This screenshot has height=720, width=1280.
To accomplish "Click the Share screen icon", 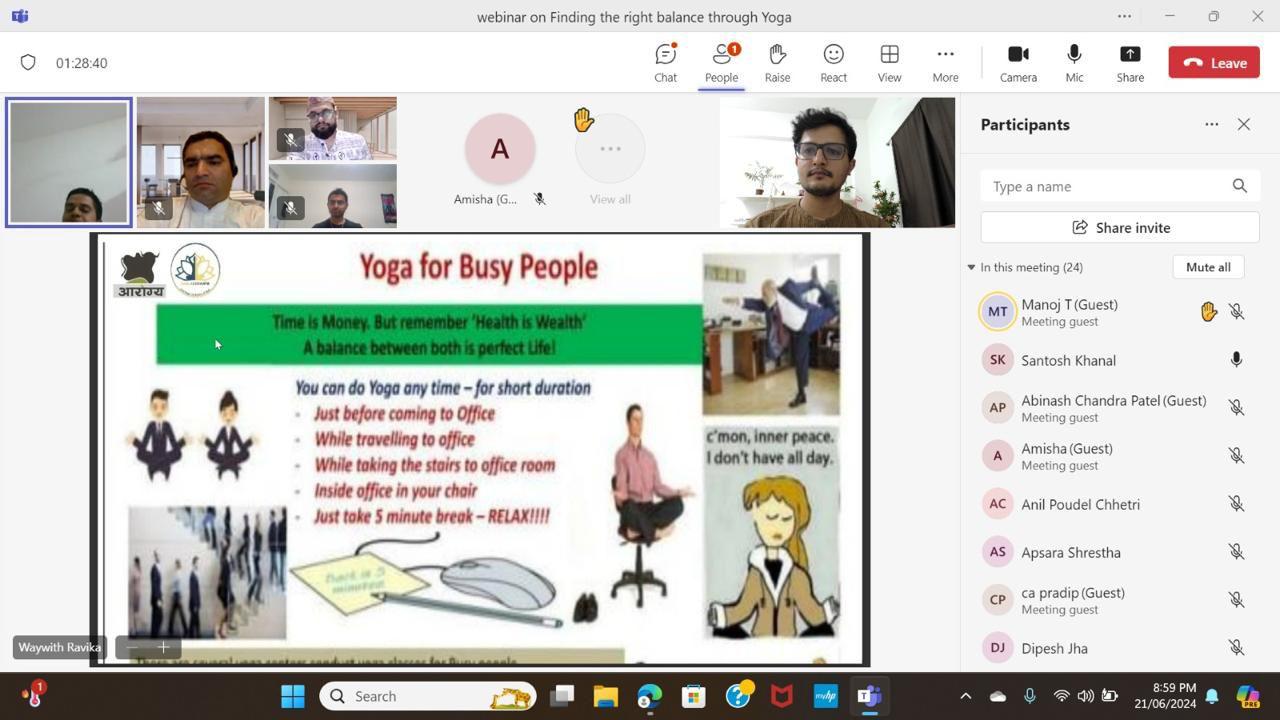I will (x=1130, y=63).
